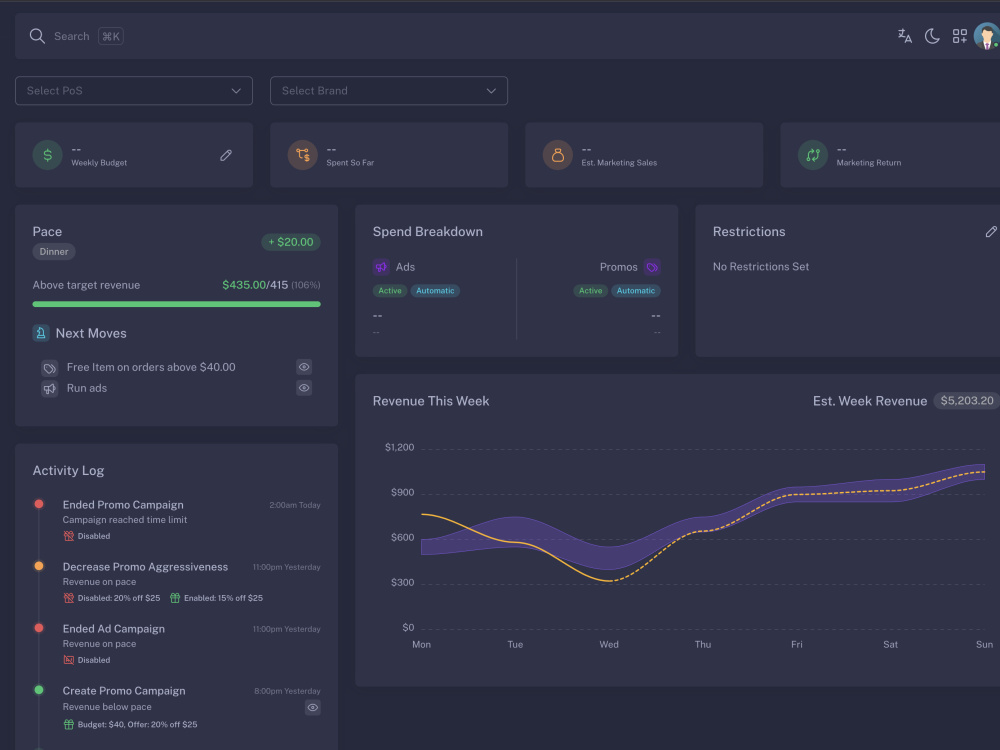This screenshot has height=750, width=1000.
Task: Click the Est. Marketing Sales bag icon
Action: pyautogui.click(x=557, y=155)
